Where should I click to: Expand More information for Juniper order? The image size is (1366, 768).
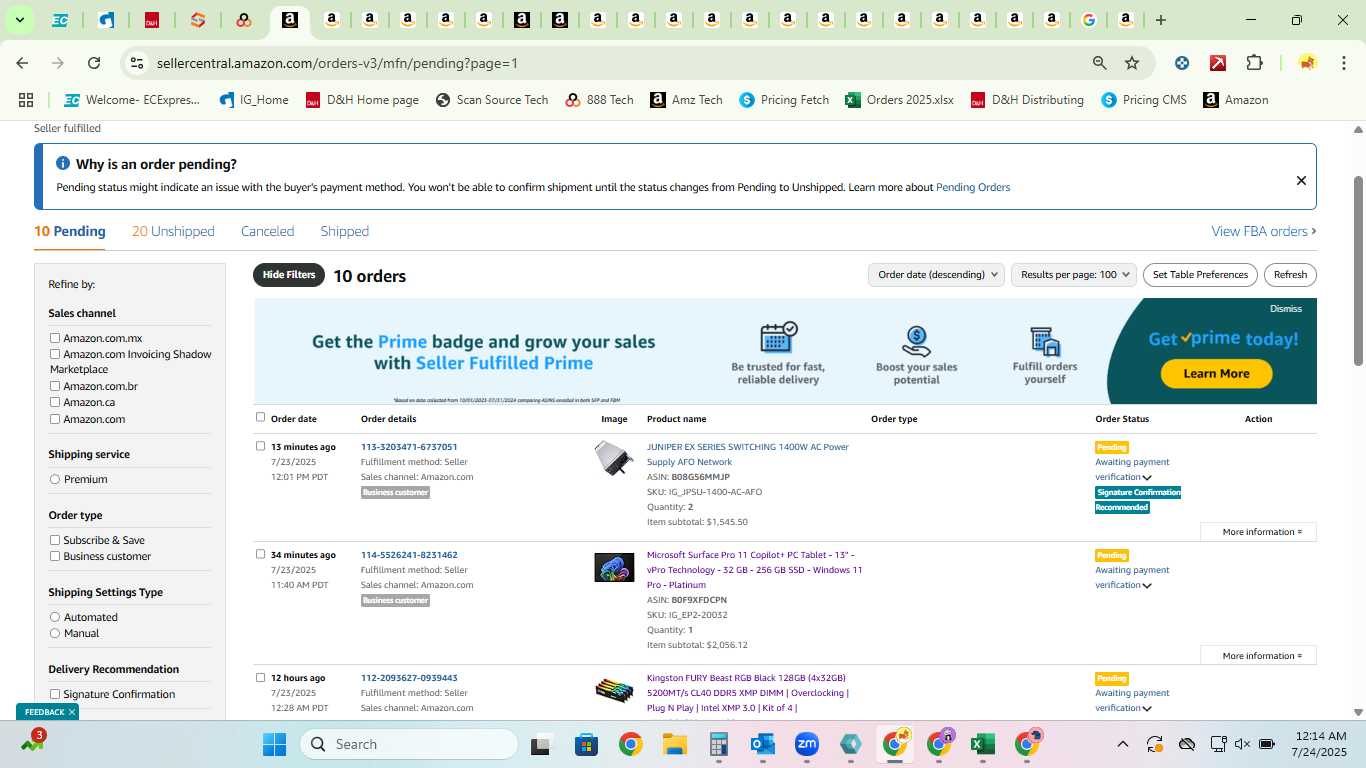point(1259,532)
